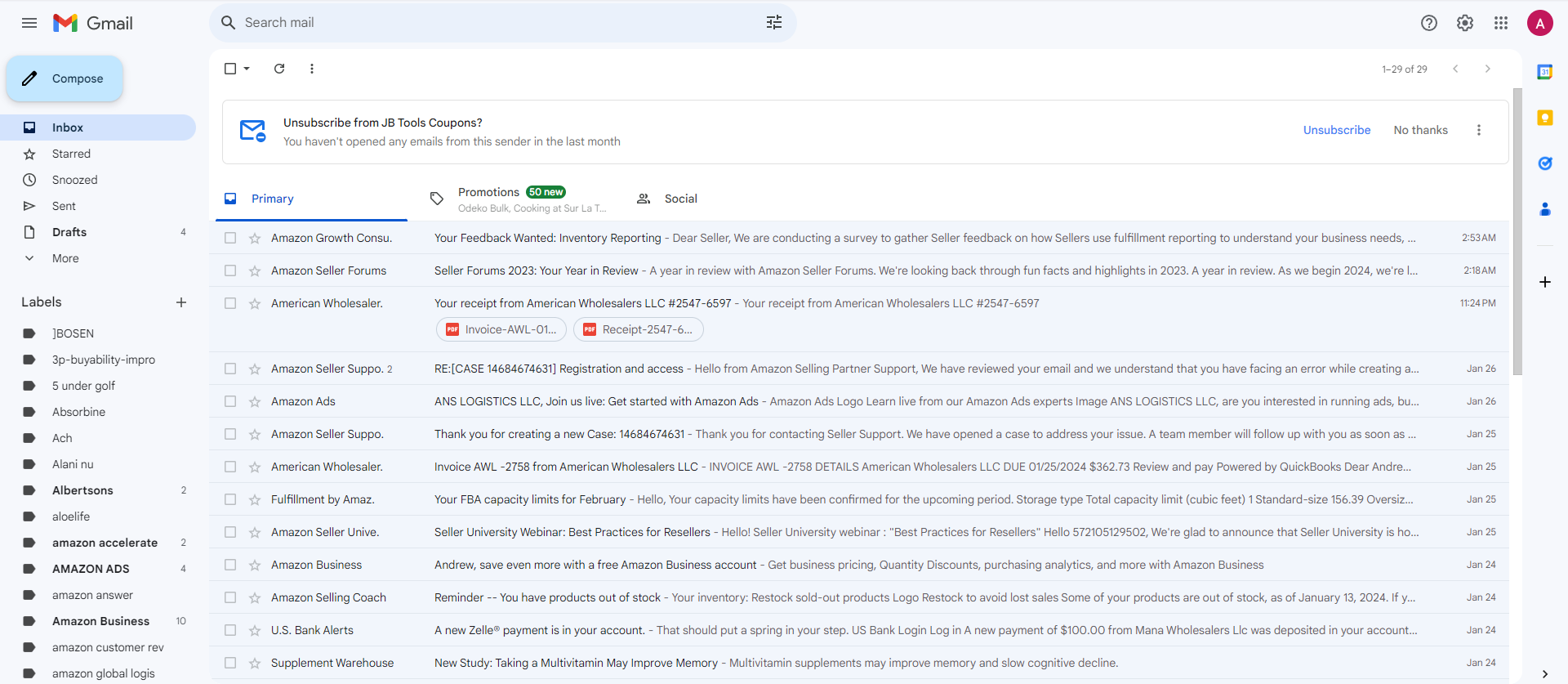
Task: Open the main menu hamburger icon
Action: coord(29,23)
